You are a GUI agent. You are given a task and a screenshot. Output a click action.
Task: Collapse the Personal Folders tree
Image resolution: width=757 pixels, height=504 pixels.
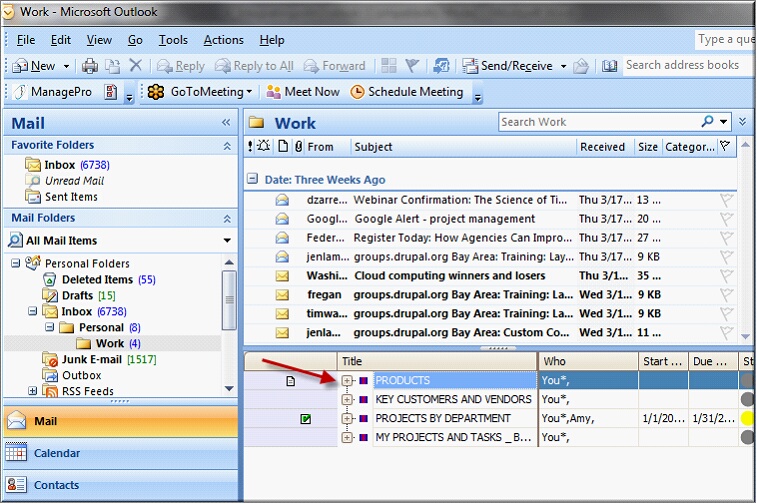pyautogui.click(x=15, y=263)
